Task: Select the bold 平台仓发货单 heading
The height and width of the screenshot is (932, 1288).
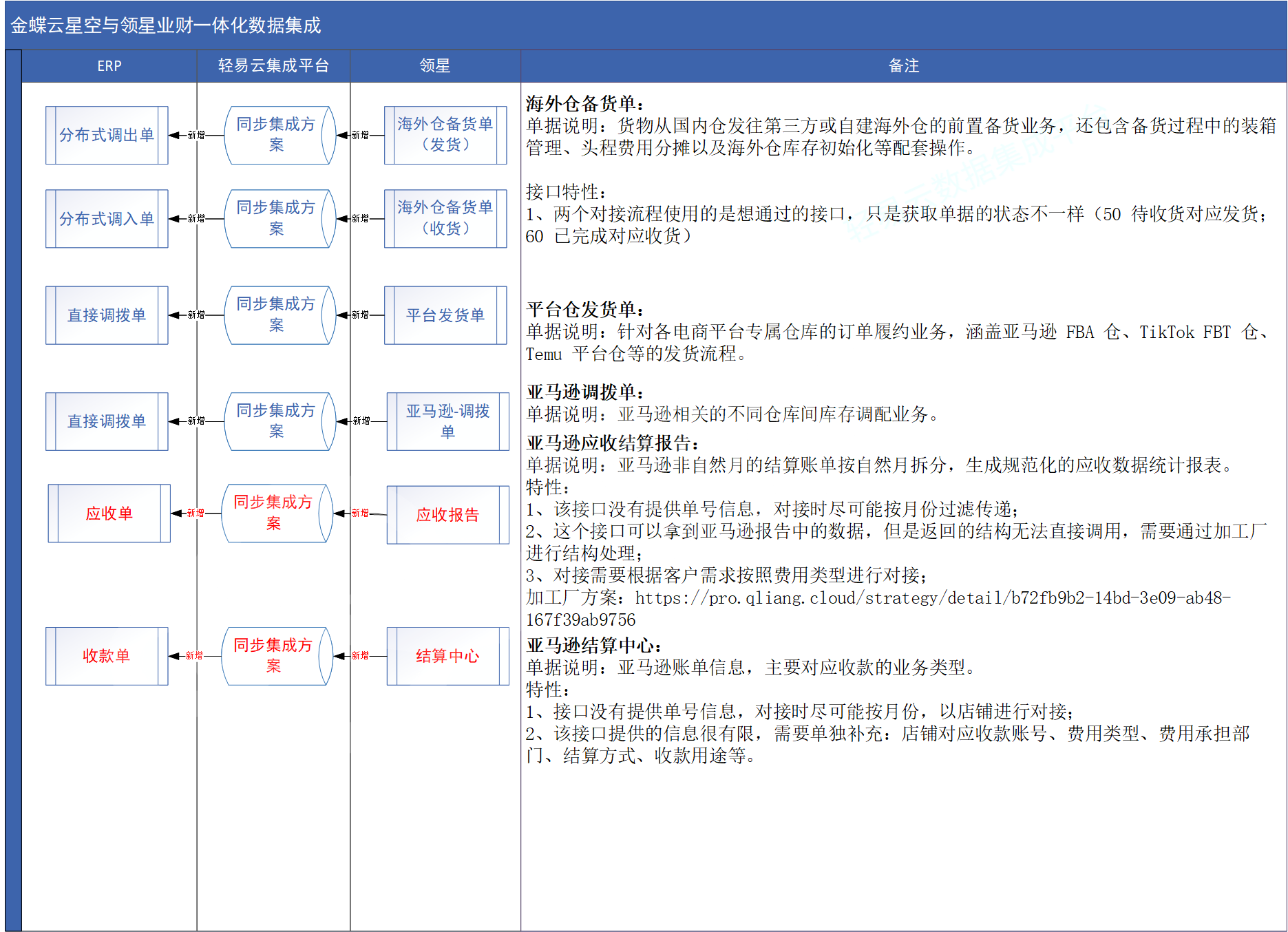Action: (x=585, y=309)
